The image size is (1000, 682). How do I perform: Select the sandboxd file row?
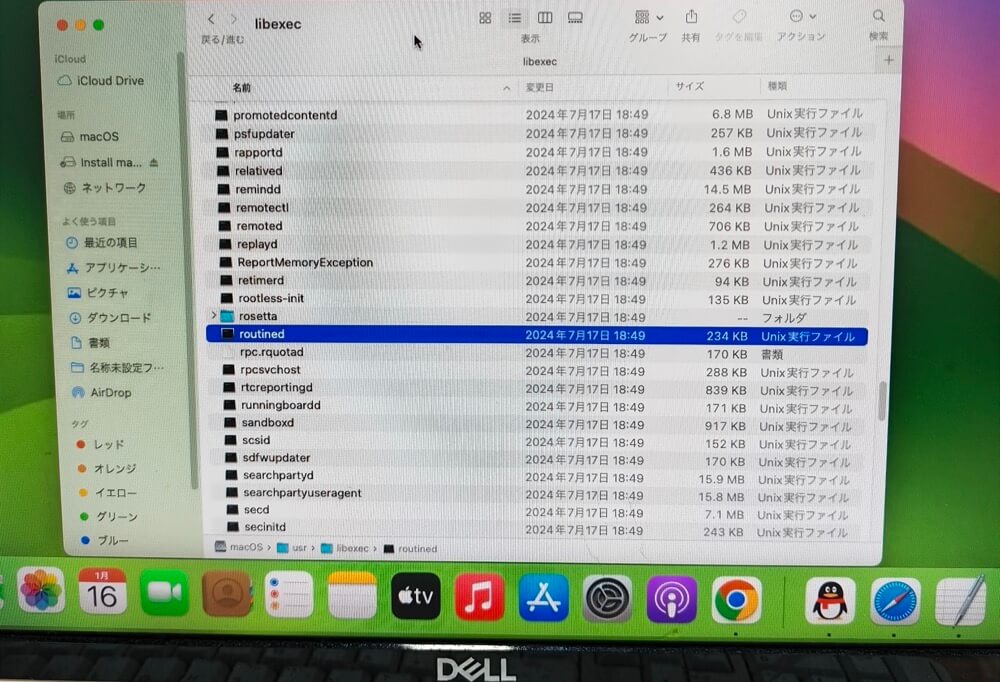click(x=267, y=423)
